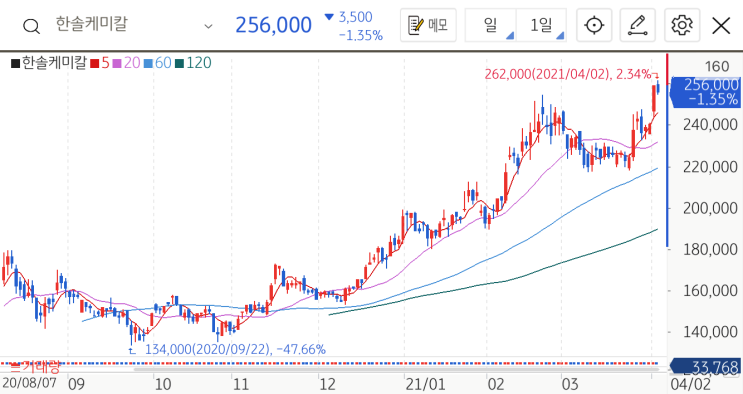Screen dimensions: 743x394
Task: Toggle the 한솔케미칼 black legend swatch
Action: coord(15,64)
